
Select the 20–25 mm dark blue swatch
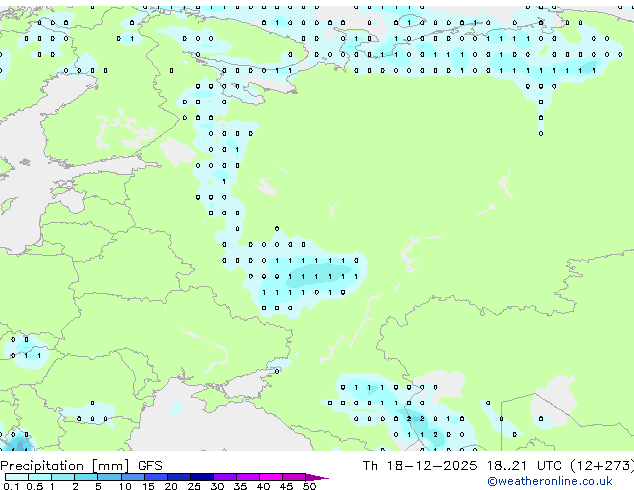point(178,477)
